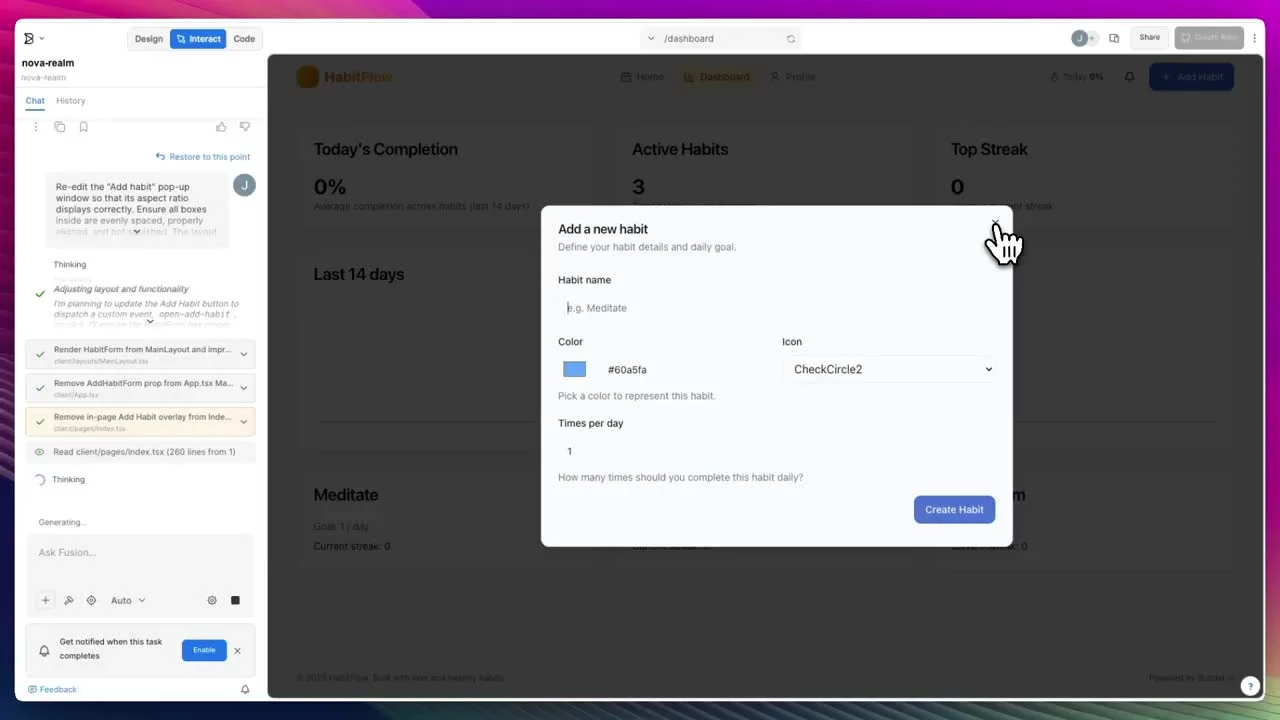Open prompt settings gear icon
Screen dimensions: 1280x720
212,600
